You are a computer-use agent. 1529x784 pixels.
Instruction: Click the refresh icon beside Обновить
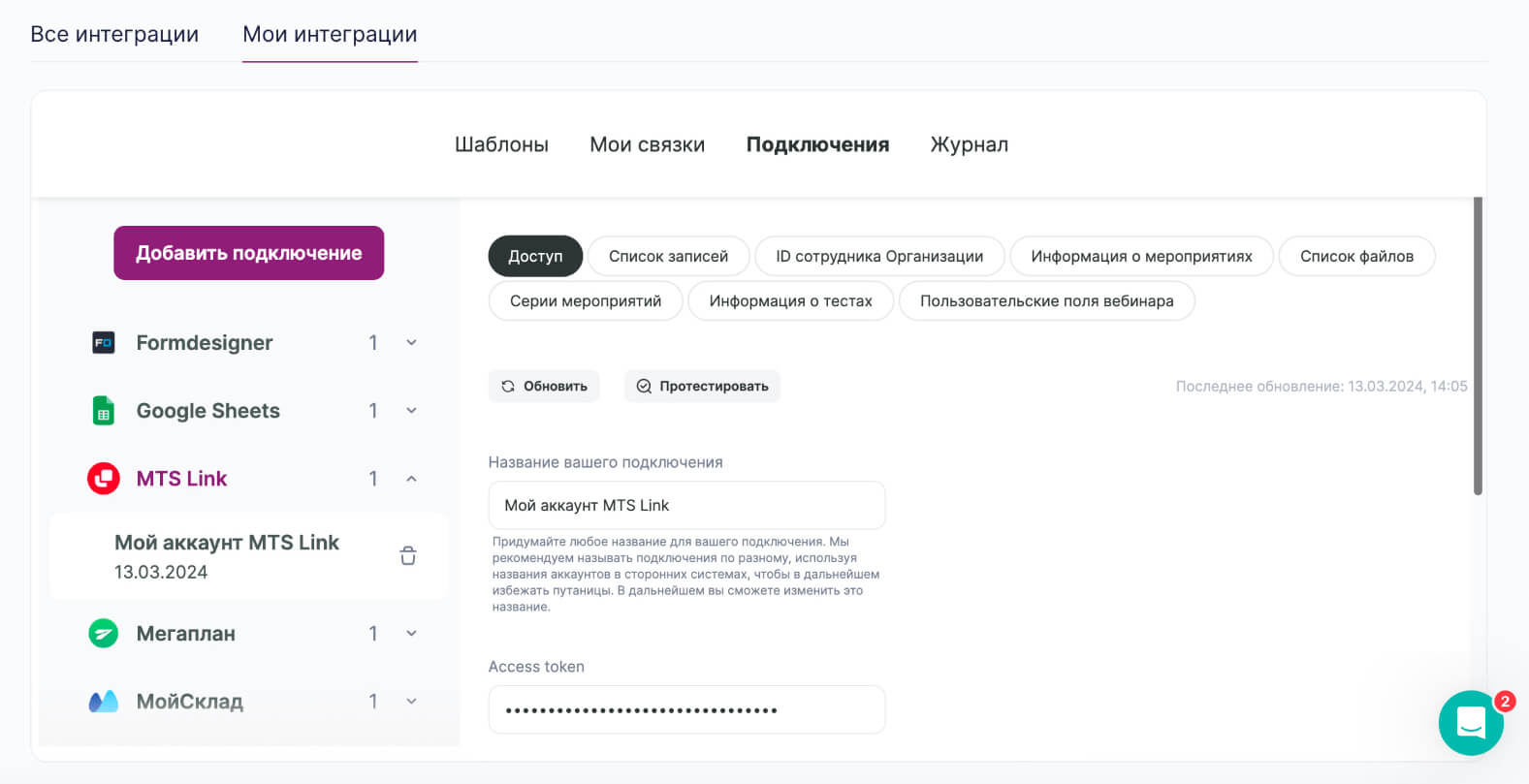click(508, 387)
